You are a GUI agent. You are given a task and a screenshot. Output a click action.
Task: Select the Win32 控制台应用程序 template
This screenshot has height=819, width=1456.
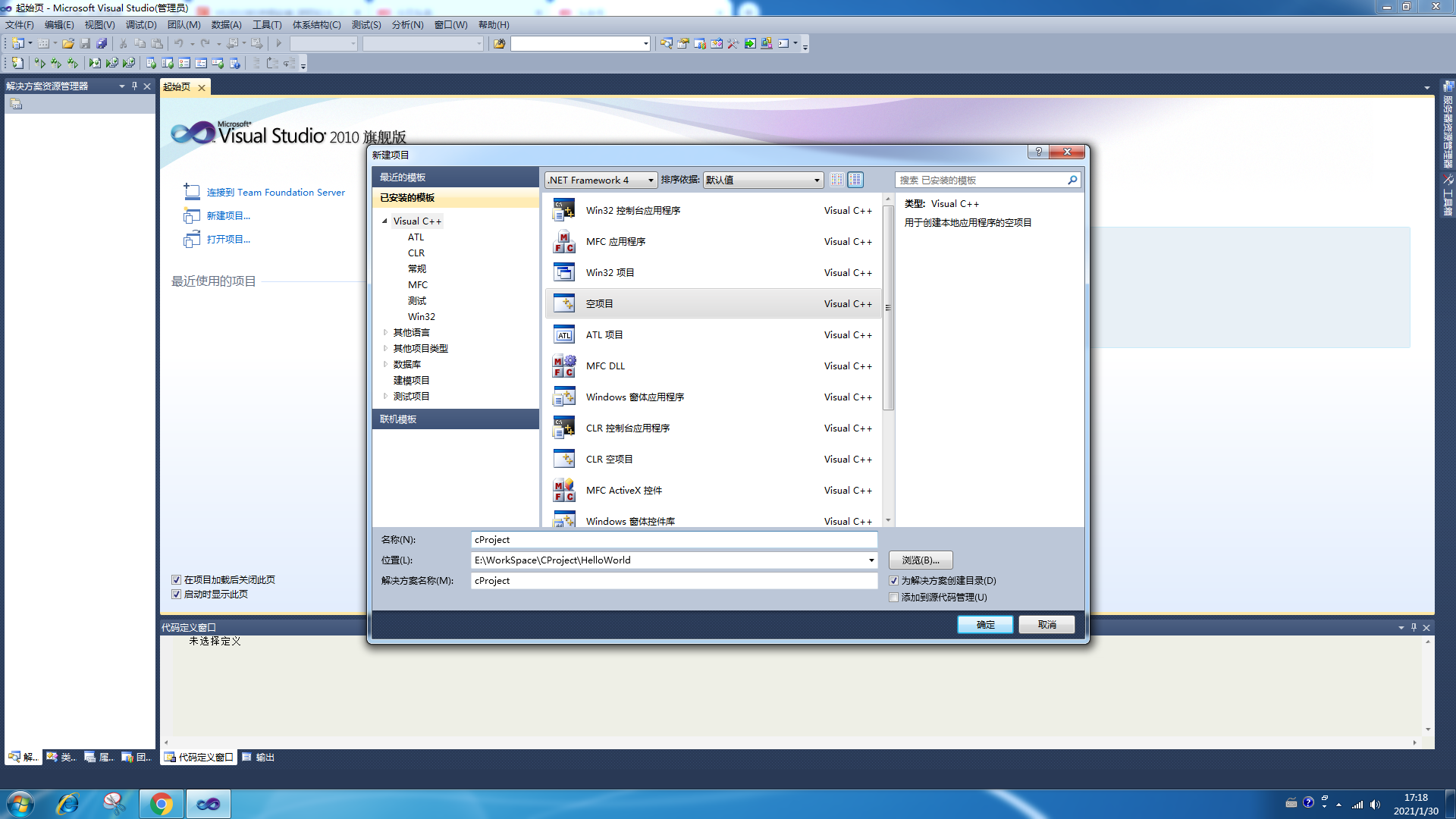tap(713, 211)
